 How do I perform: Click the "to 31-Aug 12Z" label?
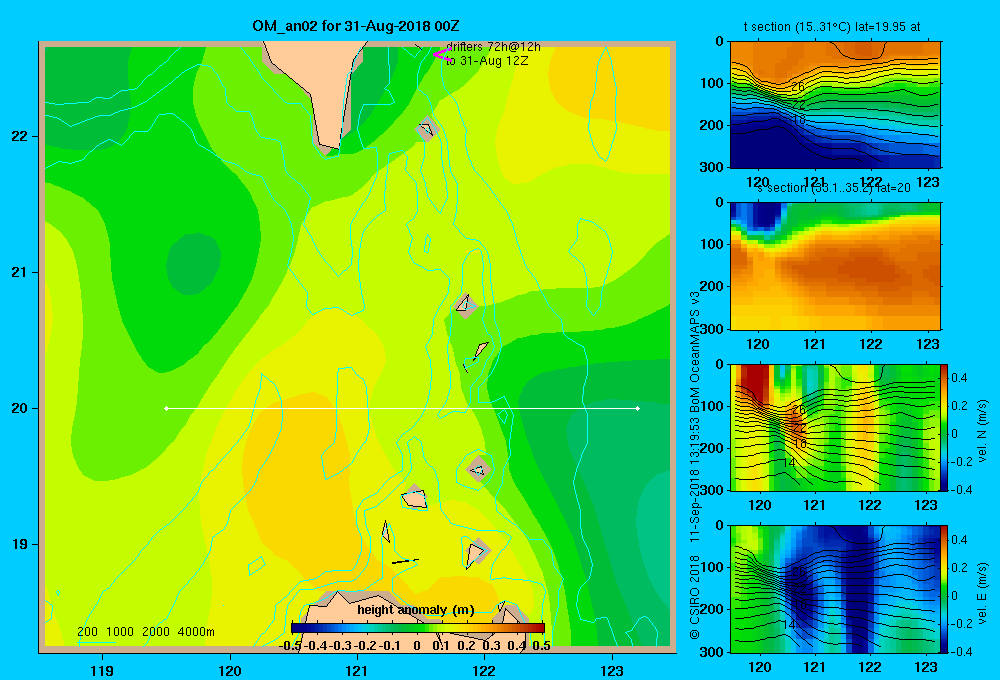click(x=487, y=61)
